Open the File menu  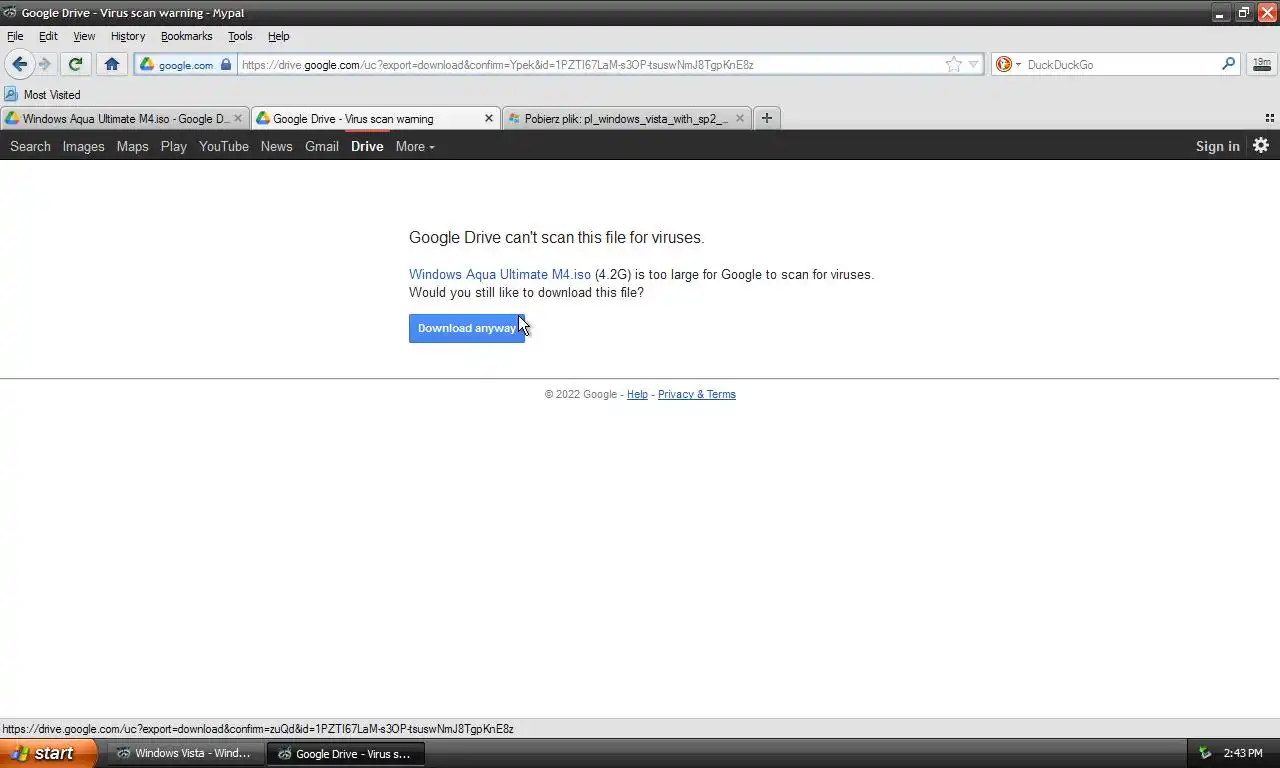[x=15, y=36]
